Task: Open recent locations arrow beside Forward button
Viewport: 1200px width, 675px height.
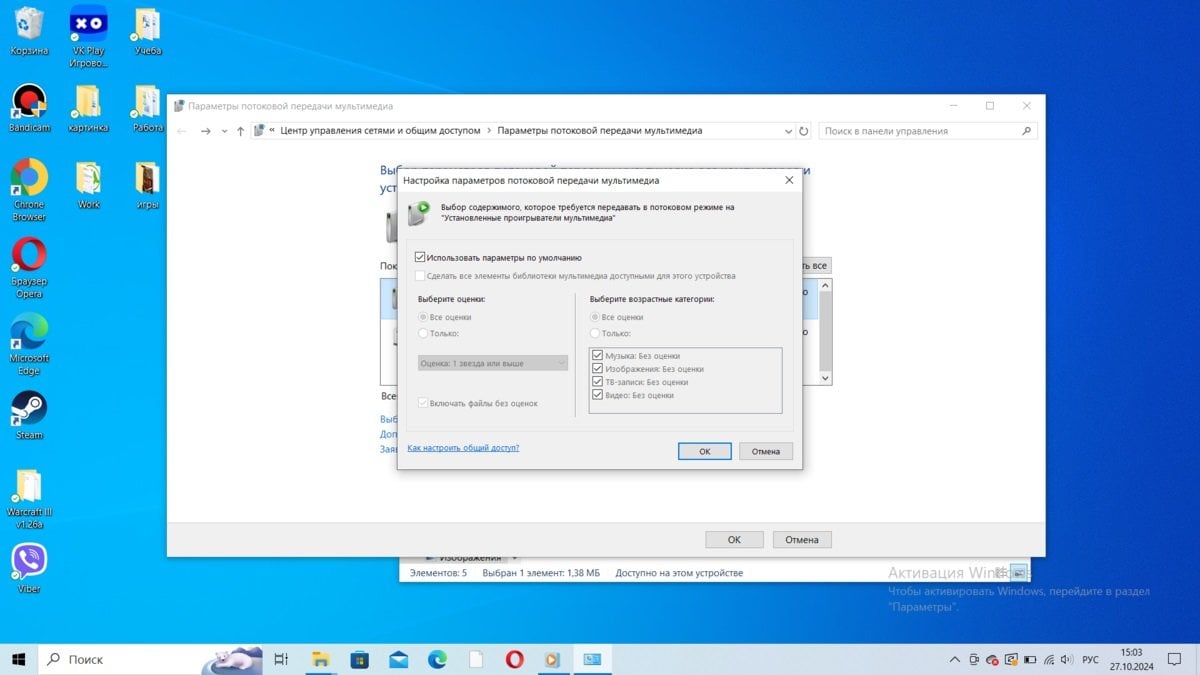Action: click(x=224, y=131)
